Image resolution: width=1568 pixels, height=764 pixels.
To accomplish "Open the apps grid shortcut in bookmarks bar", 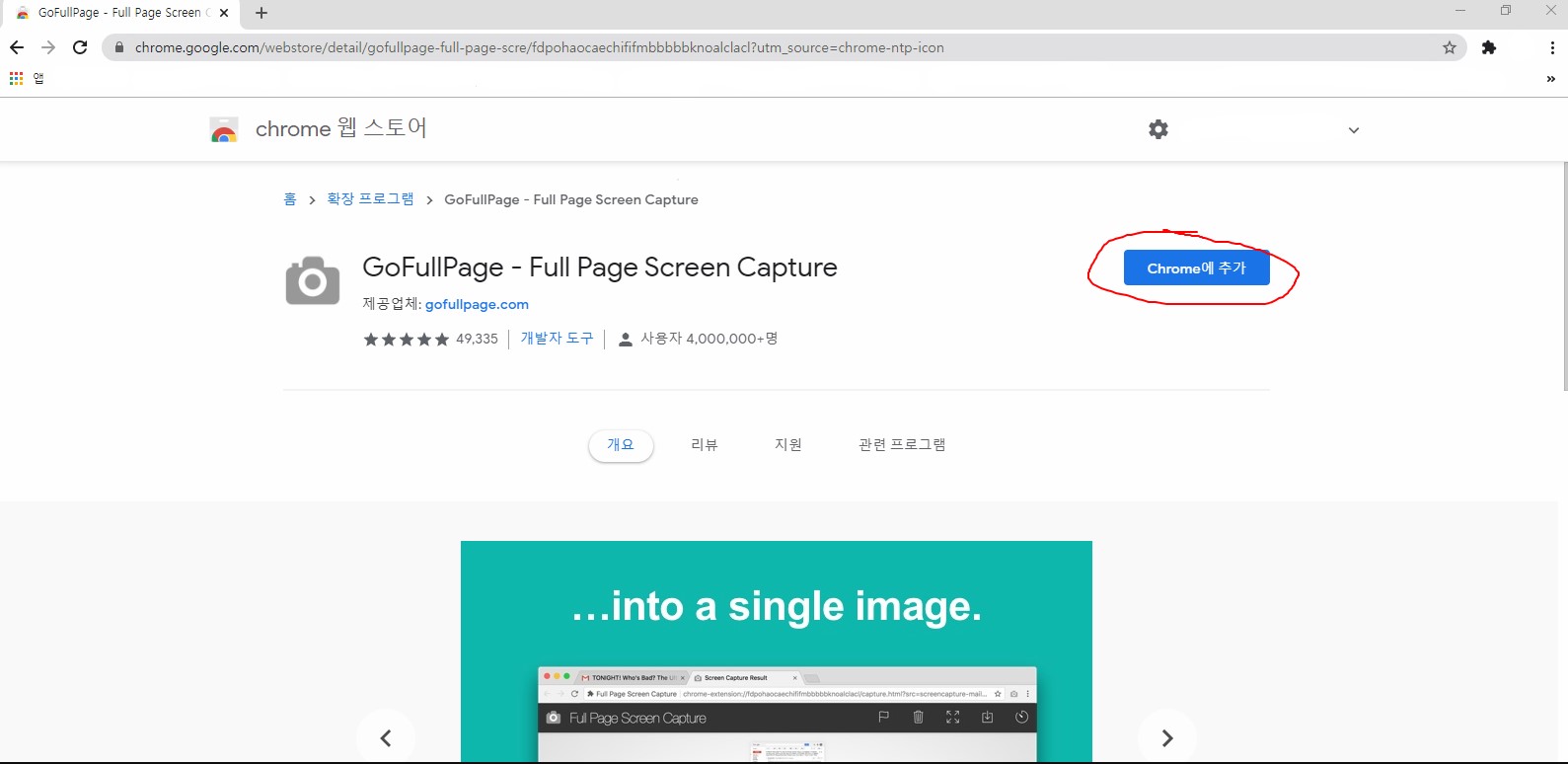I will click(x=17, y=78).
